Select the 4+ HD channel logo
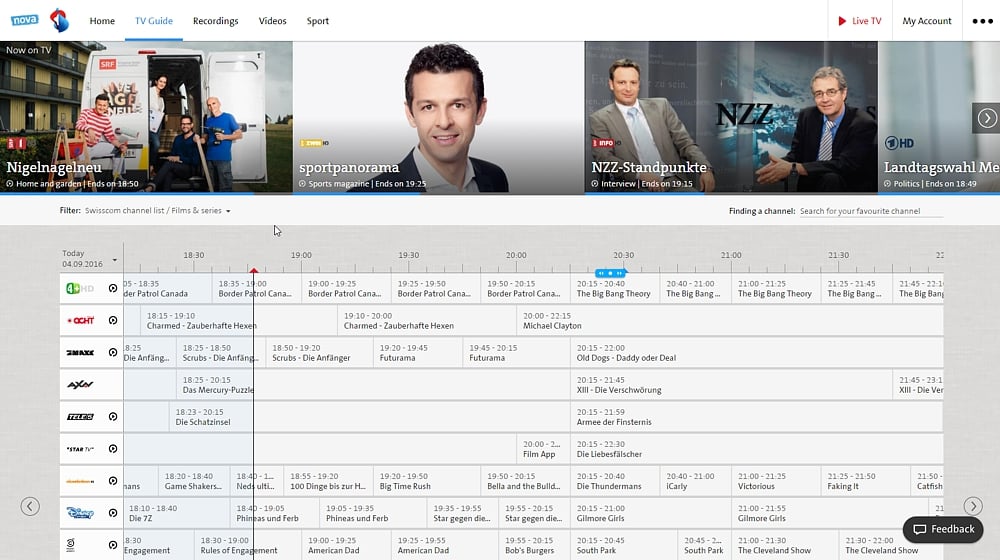Viewport: 1000px width, 560px height. [80, 288]
